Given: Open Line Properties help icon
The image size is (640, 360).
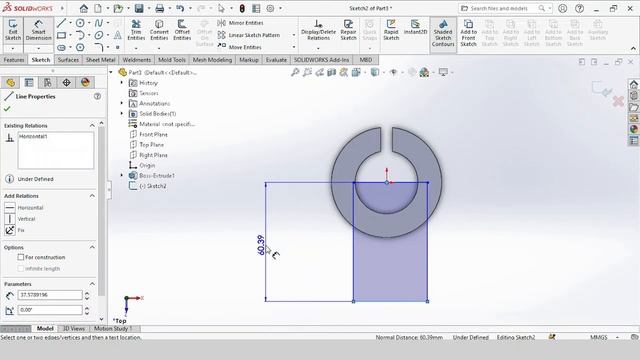Looking at the screenshot, I should pos(97,96).
